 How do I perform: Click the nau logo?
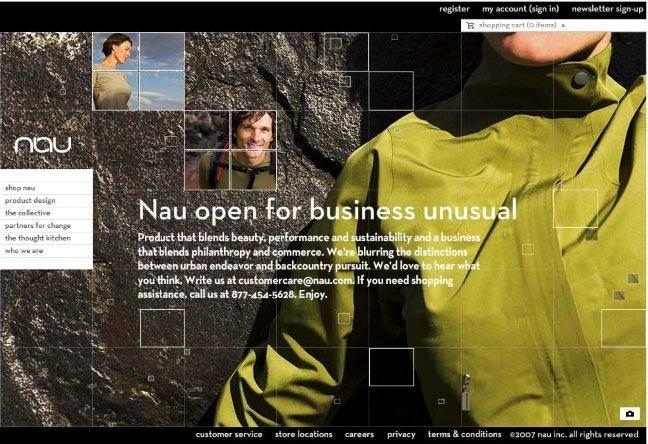[x=43, y=145]
